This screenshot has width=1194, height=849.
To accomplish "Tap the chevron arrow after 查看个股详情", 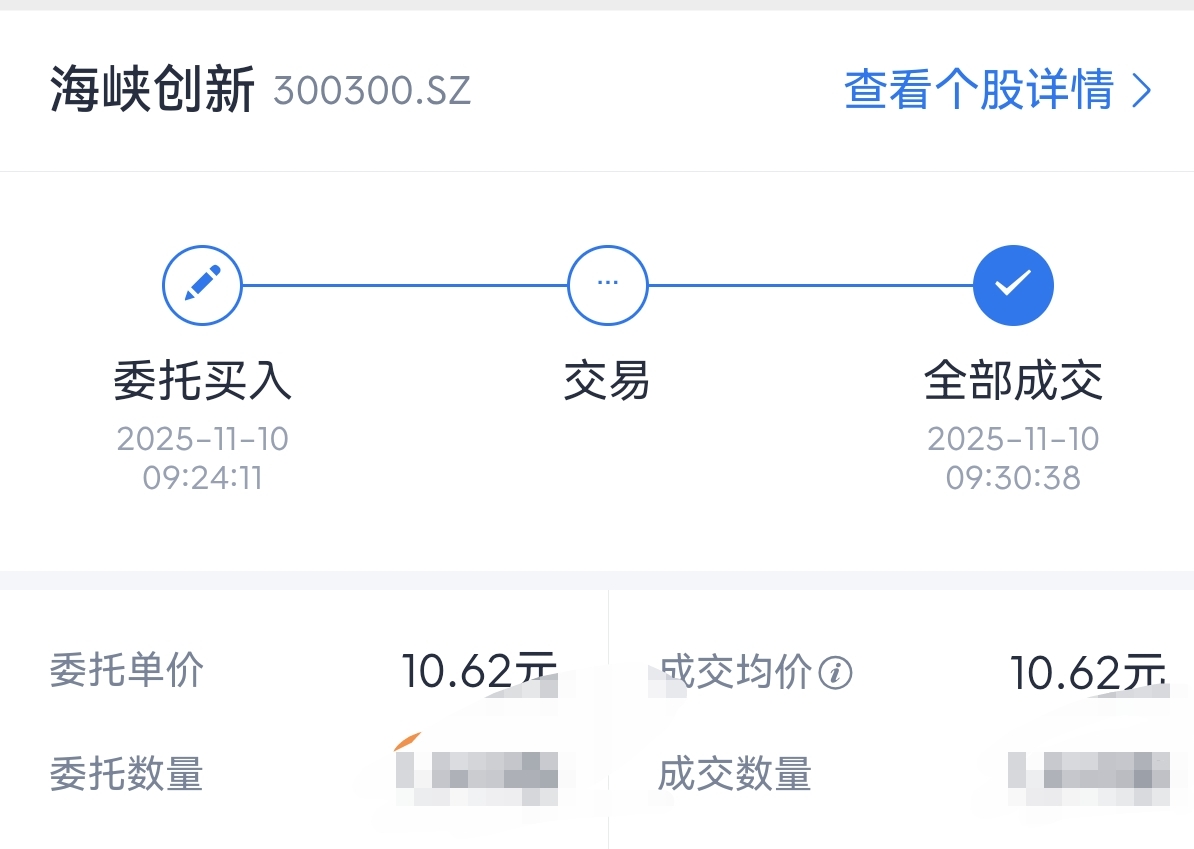I will [x=1142, y=91].
